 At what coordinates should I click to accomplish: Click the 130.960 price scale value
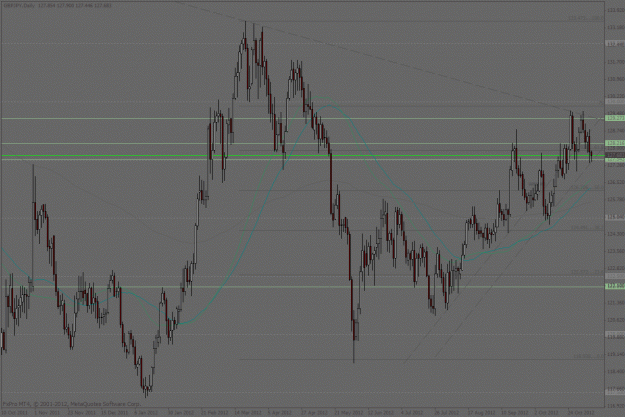(615, 79)
